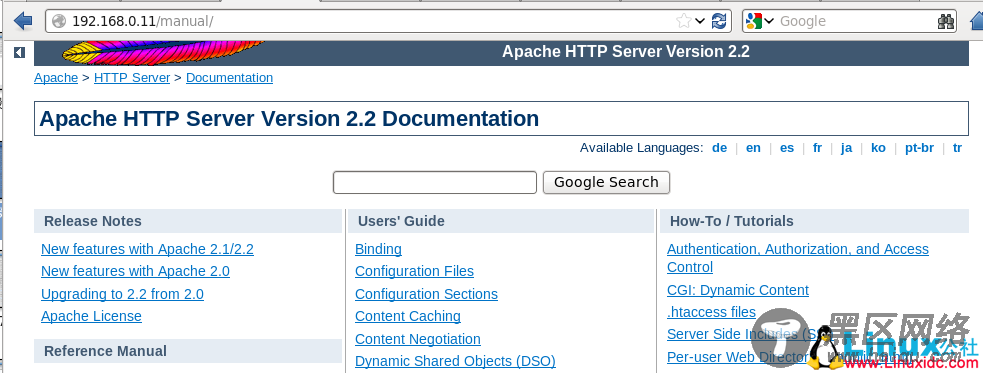Open the Content Caching link
This screenshot has height=373, width=983.
pos(407,317)
